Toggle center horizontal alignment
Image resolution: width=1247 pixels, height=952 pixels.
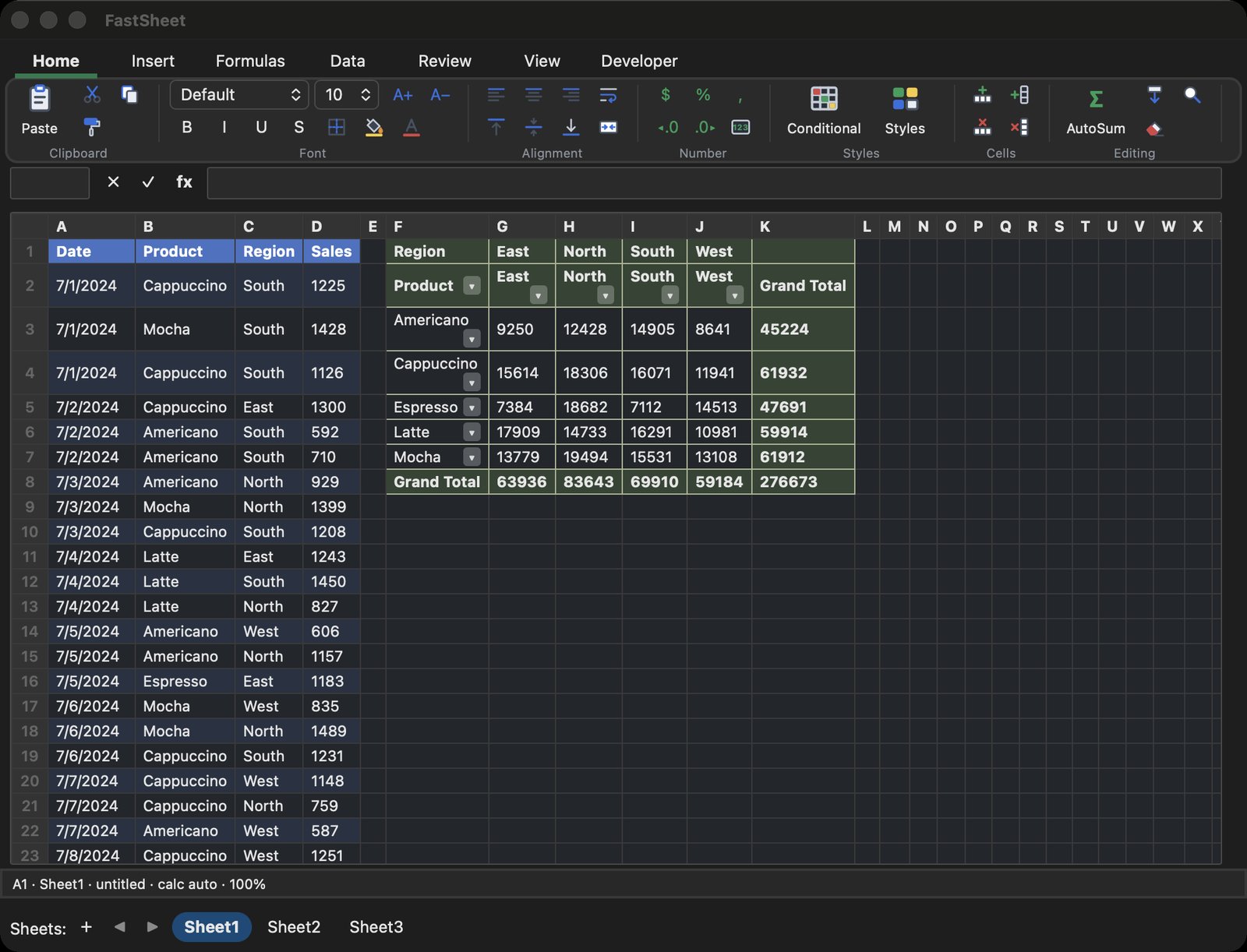point(533,95)
